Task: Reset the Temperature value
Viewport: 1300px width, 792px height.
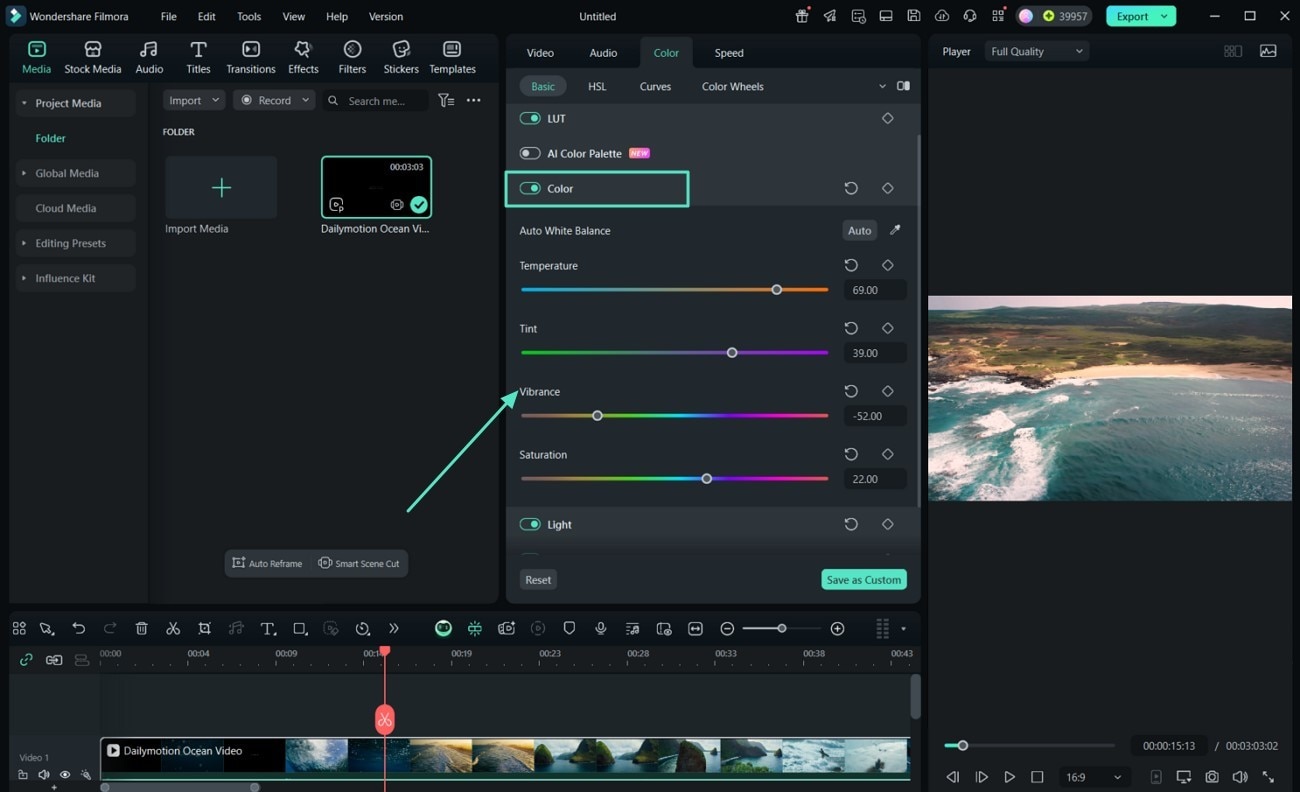Action: [851, 265]
